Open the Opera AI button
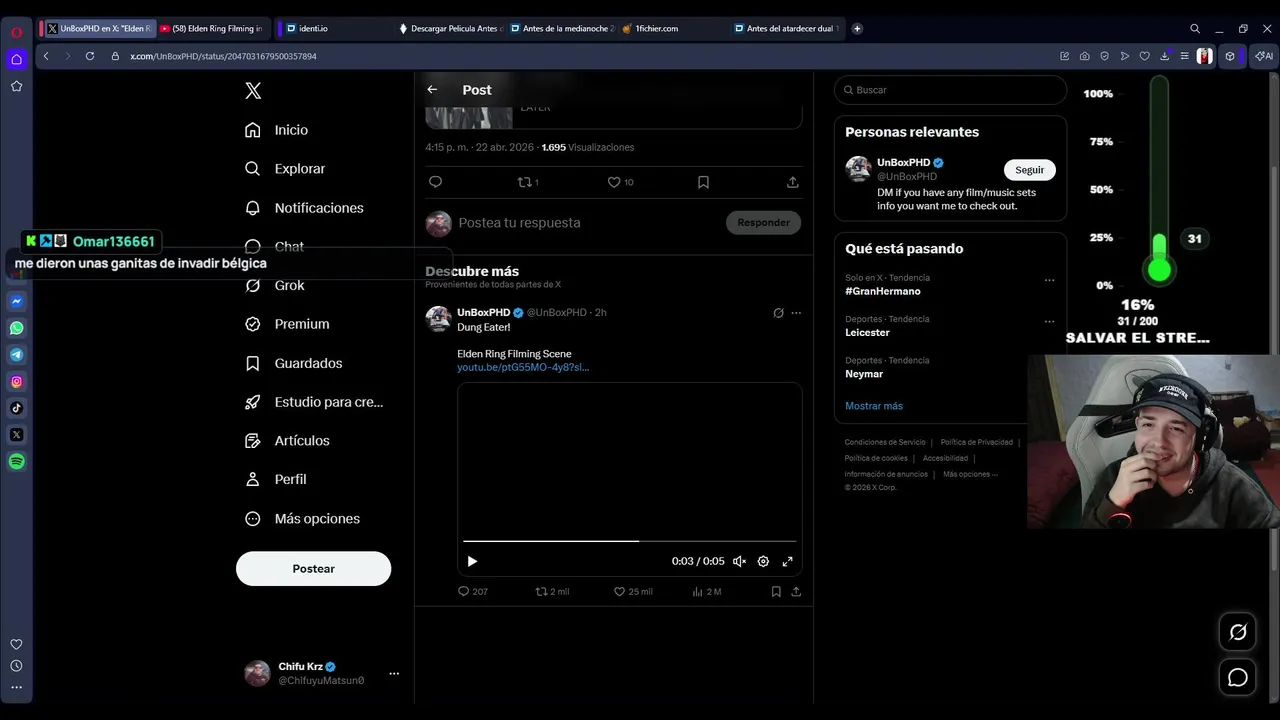 (1265, 56)
